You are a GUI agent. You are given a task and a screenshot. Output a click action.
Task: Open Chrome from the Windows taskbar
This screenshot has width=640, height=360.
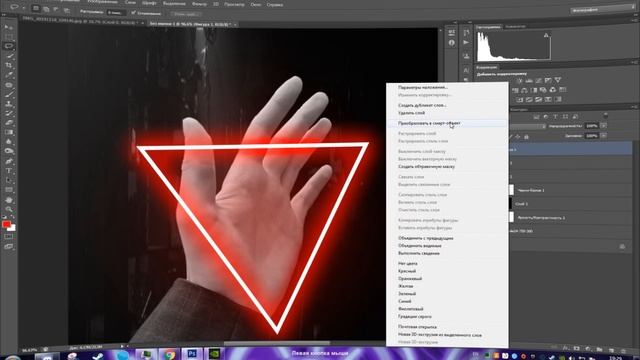pyautogui.click(x=169, y=354)
